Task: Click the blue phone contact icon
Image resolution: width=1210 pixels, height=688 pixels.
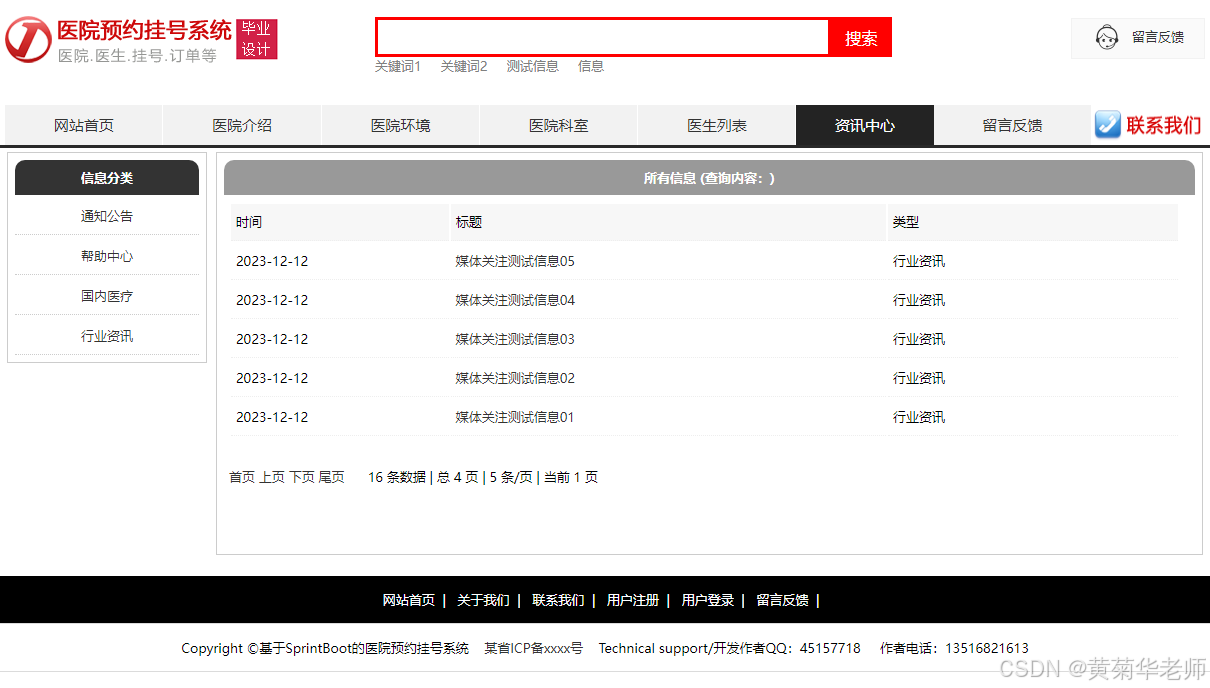Action: click(x=1107, y=125)
